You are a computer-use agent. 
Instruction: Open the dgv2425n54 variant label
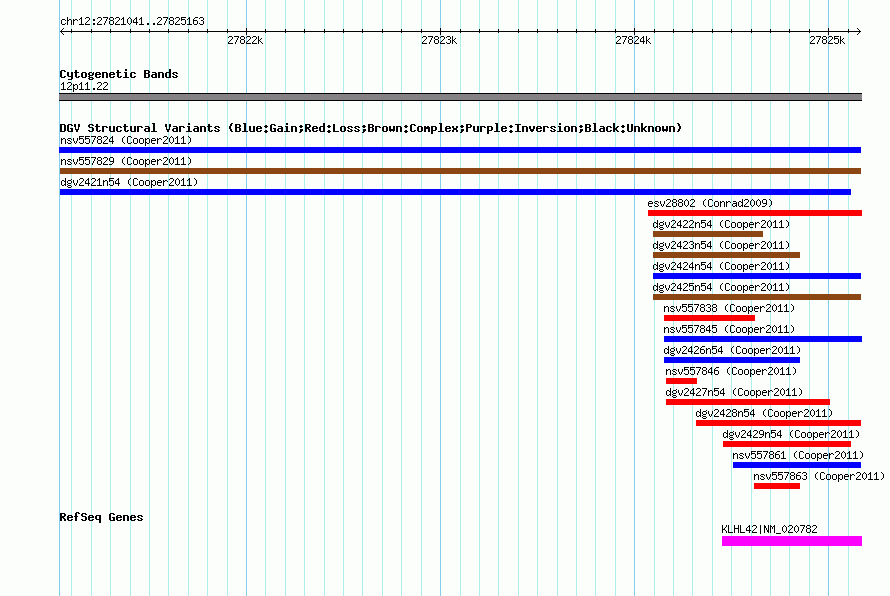pos(721,287)
